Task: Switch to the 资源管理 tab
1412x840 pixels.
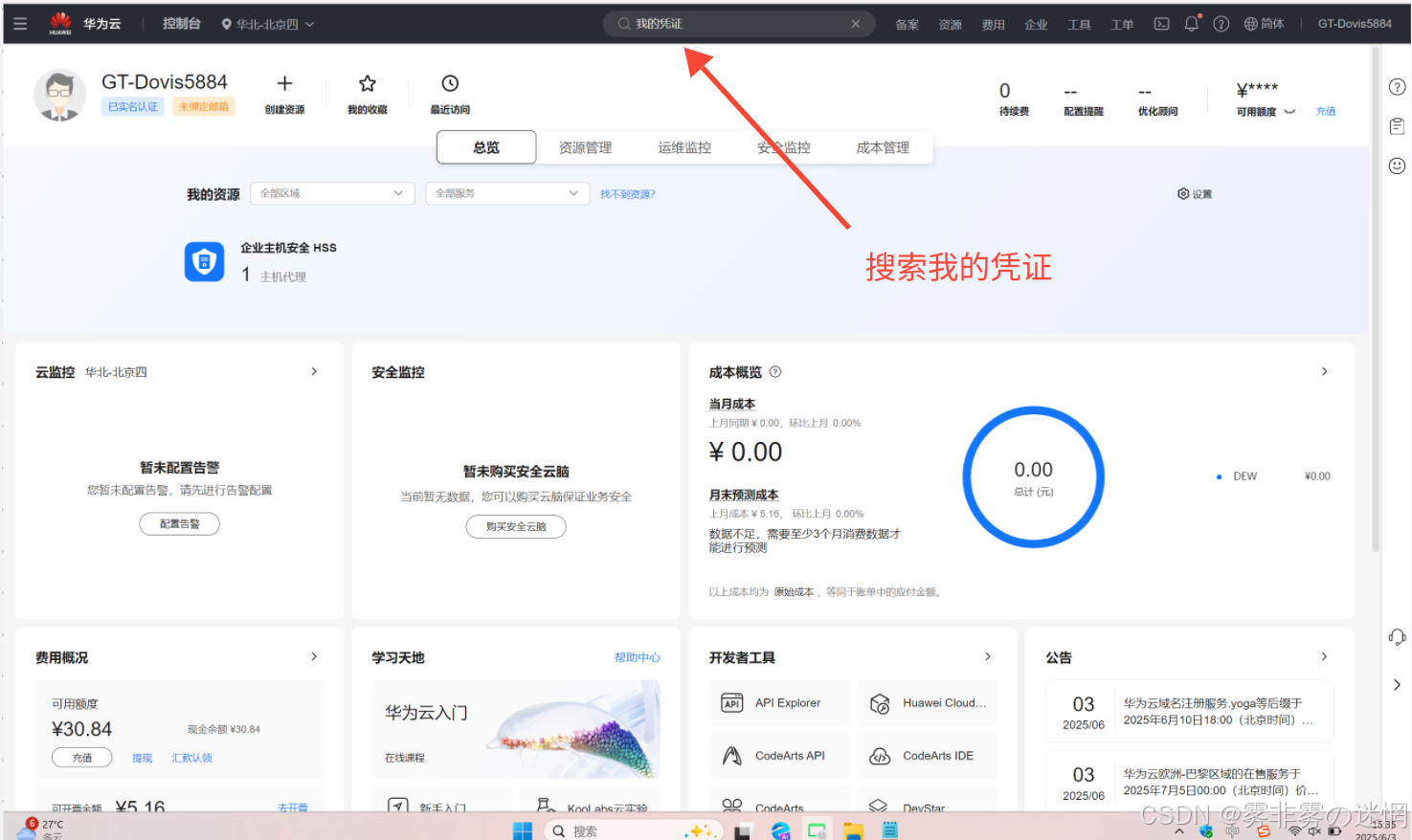Action: pos(585,147)
